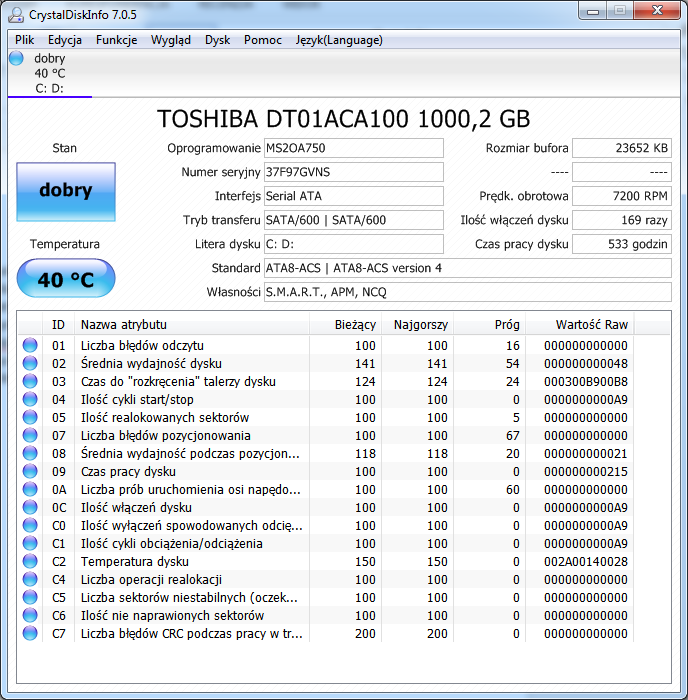Click the Własności field S.M.A.R.T., APM, NCQ
688x700 pixels.
467,292
